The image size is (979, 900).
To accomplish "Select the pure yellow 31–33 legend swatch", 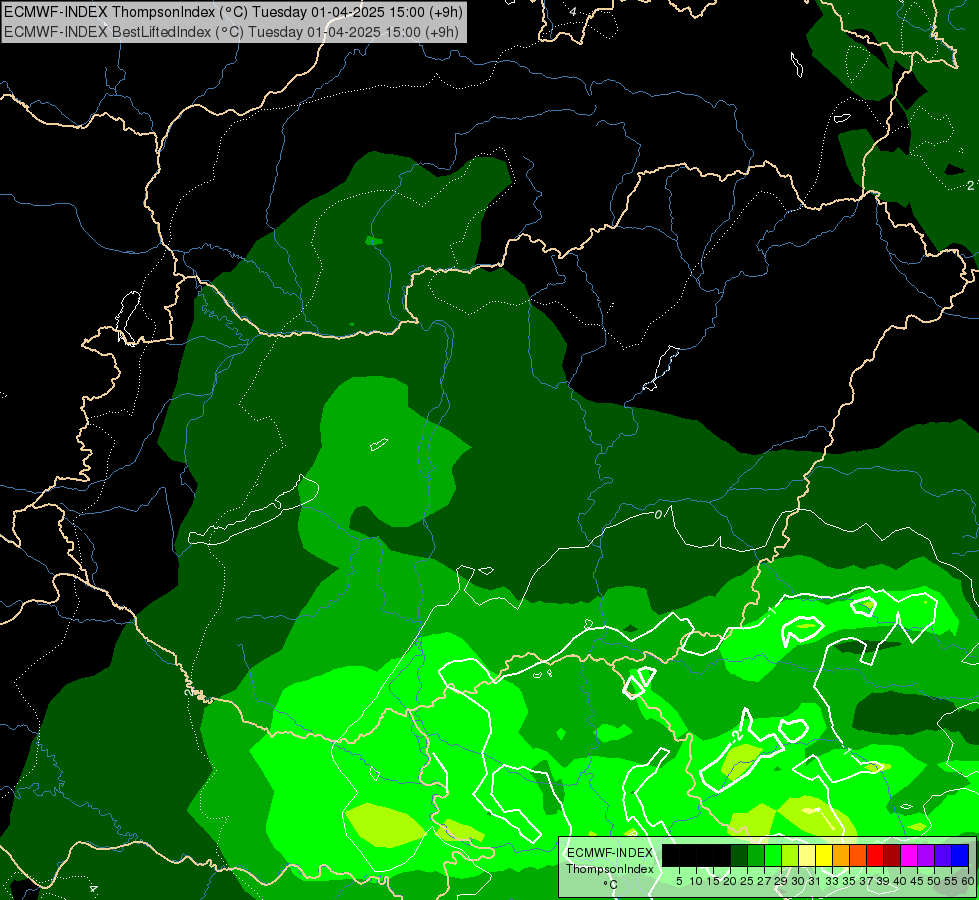I will pos(824,855).
